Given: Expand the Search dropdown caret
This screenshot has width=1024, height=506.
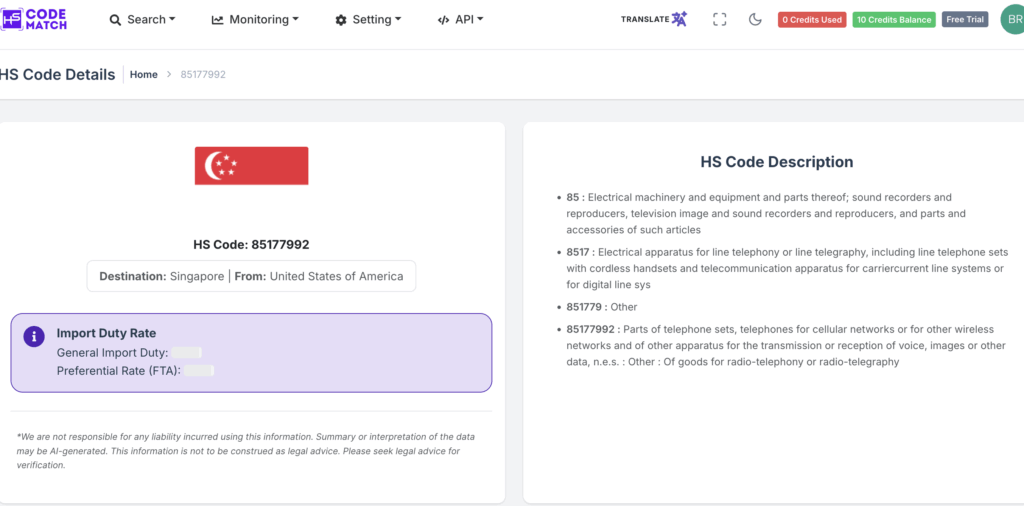Looking at the screenshot, I should (172, 20).
